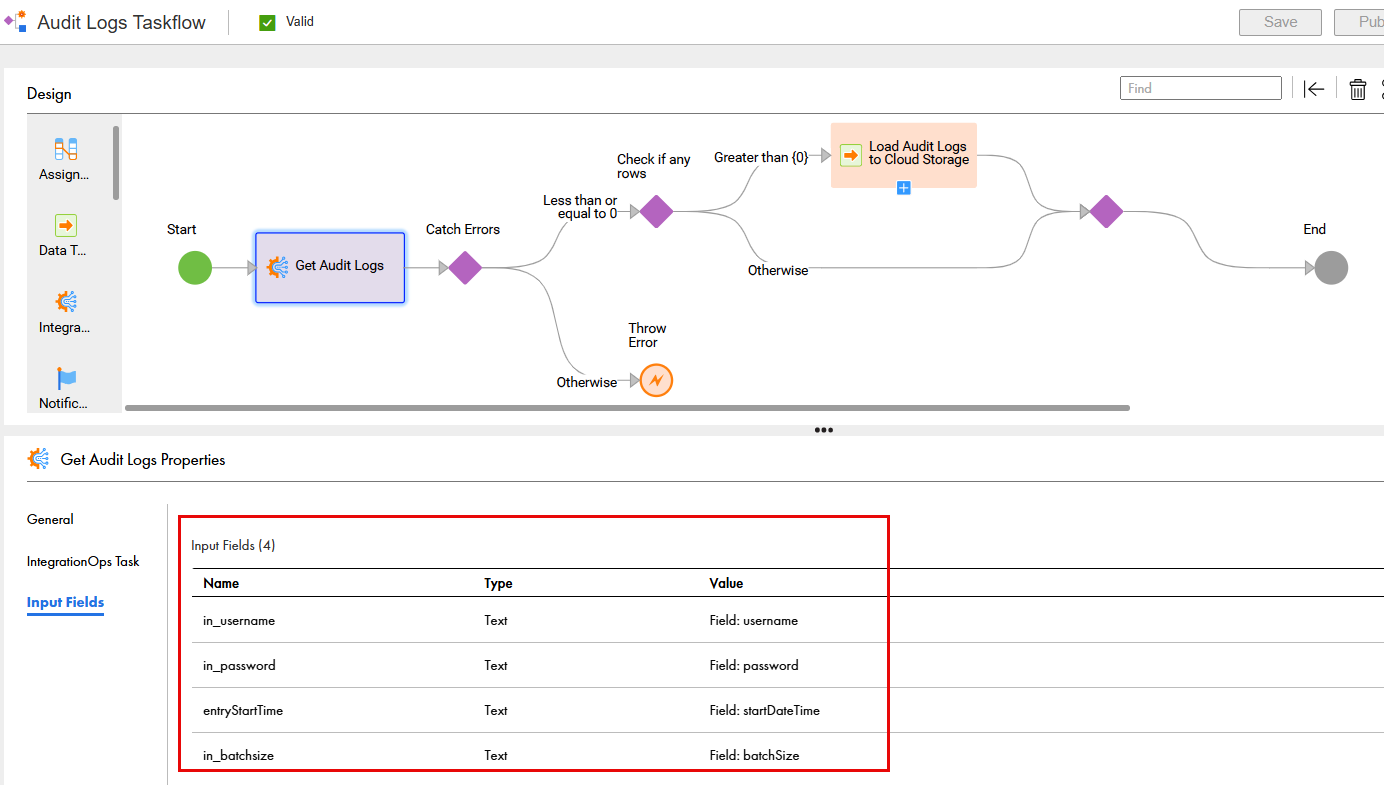This screenshot has width=1384, height=785.
Task: Click the Otherwise label near Throw Error
Action: (587, 382)
